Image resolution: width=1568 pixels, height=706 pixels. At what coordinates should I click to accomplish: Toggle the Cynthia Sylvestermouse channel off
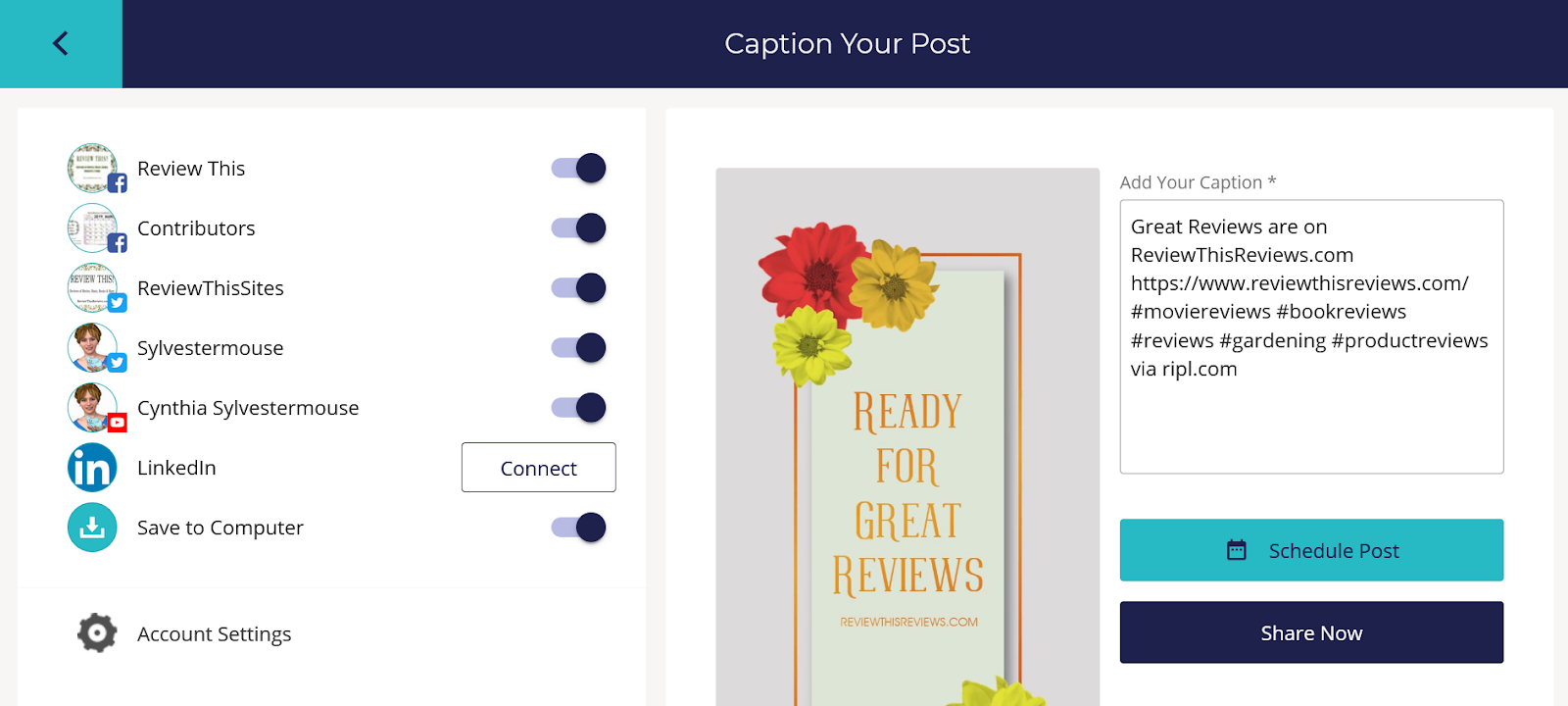(x=577, y=407)
